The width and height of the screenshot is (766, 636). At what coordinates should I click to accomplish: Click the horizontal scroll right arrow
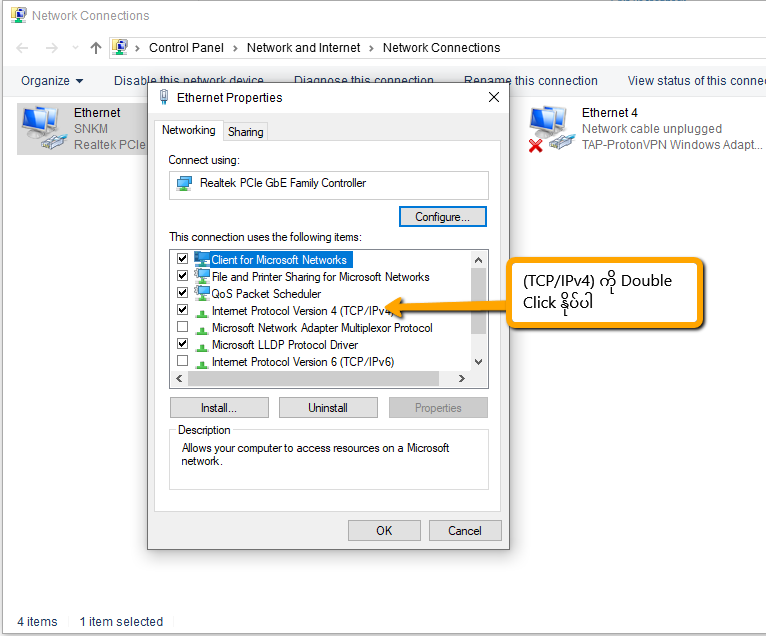pos(462,379)
